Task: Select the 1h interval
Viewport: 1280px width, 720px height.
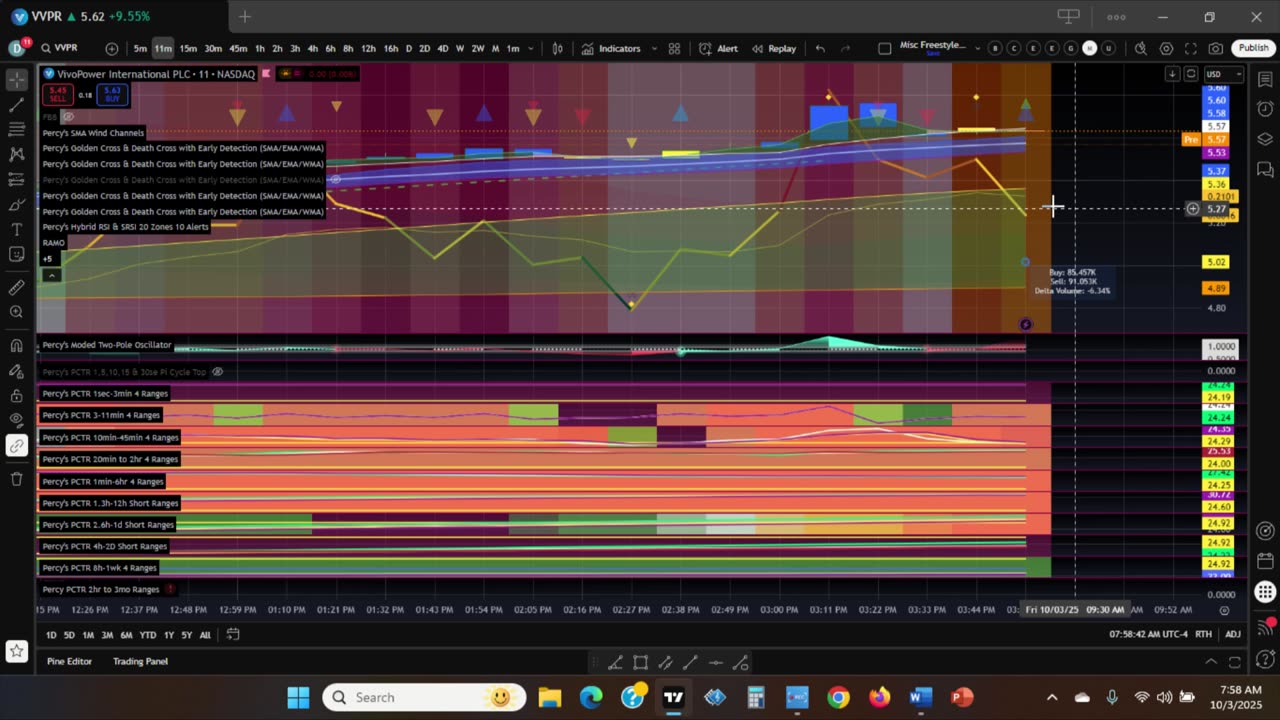Action: click(259, 48)
